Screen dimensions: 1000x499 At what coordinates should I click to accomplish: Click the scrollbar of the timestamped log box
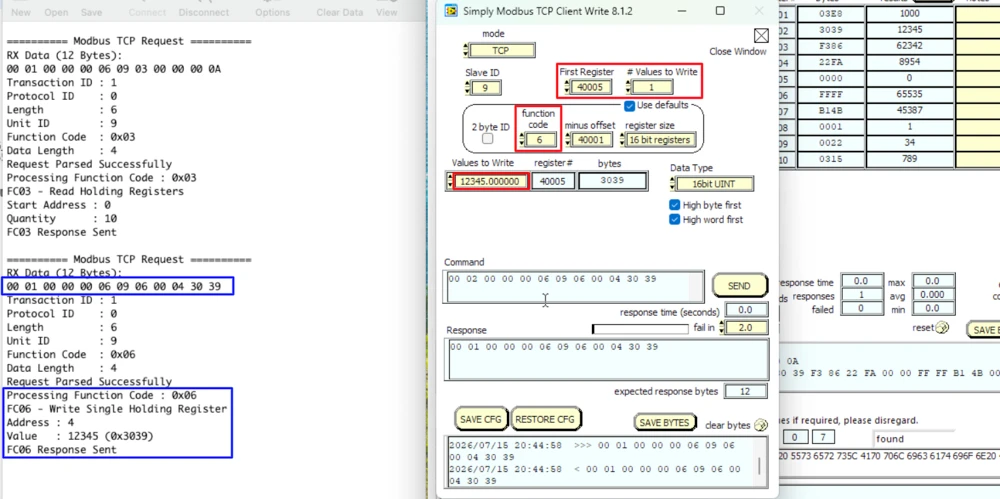tap(759, 466)
